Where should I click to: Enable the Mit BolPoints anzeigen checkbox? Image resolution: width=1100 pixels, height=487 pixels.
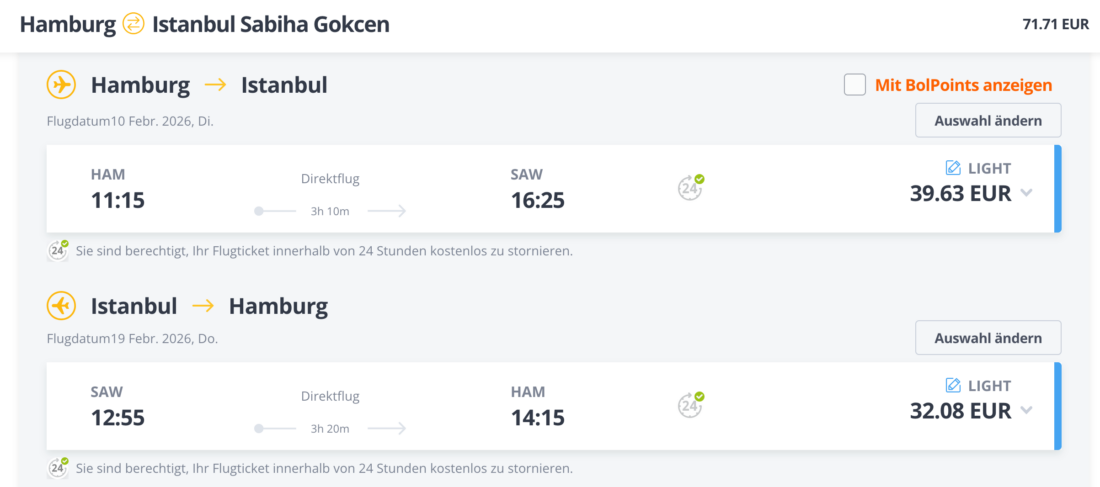tap(855, 85)
